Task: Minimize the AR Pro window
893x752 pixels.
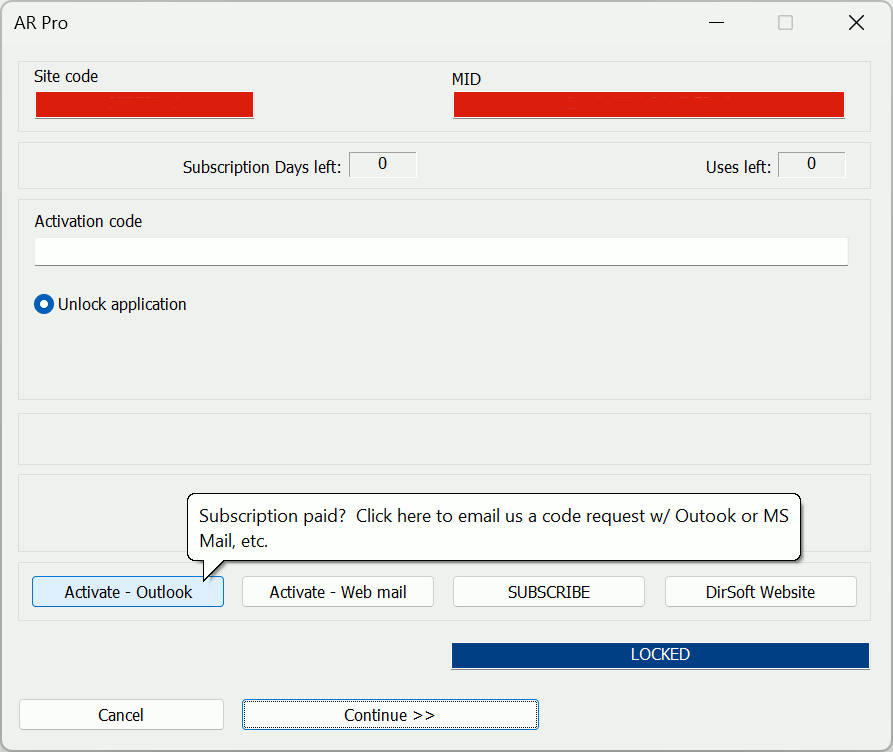Action: click(716, 23)
